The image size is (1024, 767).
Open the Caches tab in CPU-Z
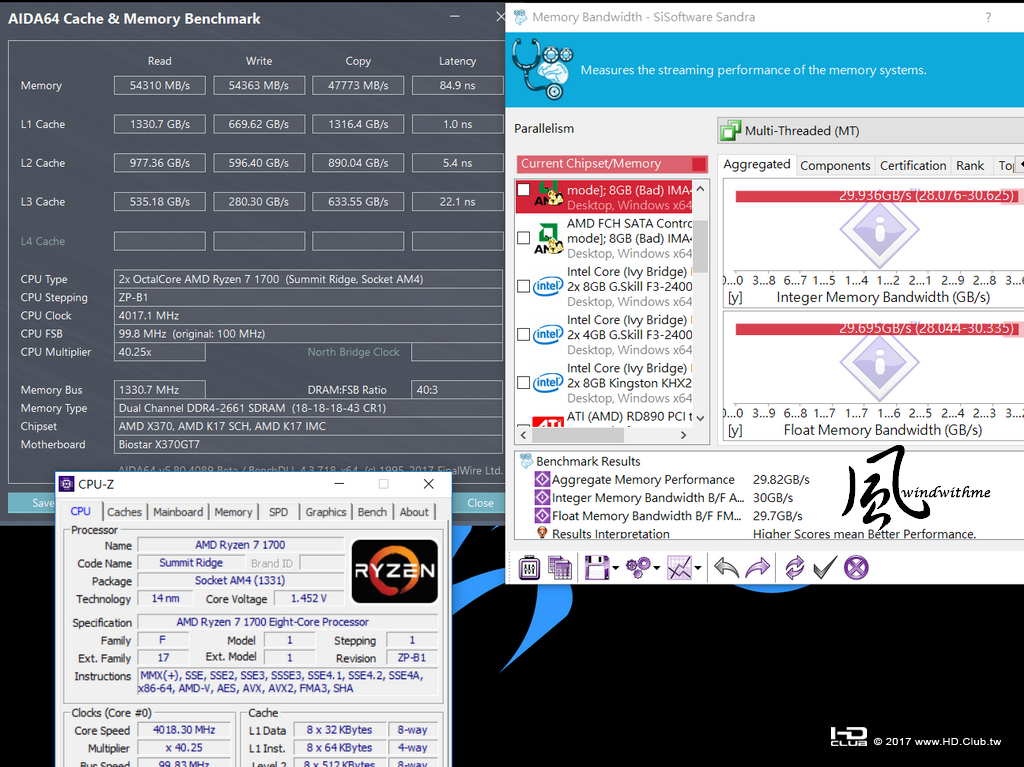124,512
